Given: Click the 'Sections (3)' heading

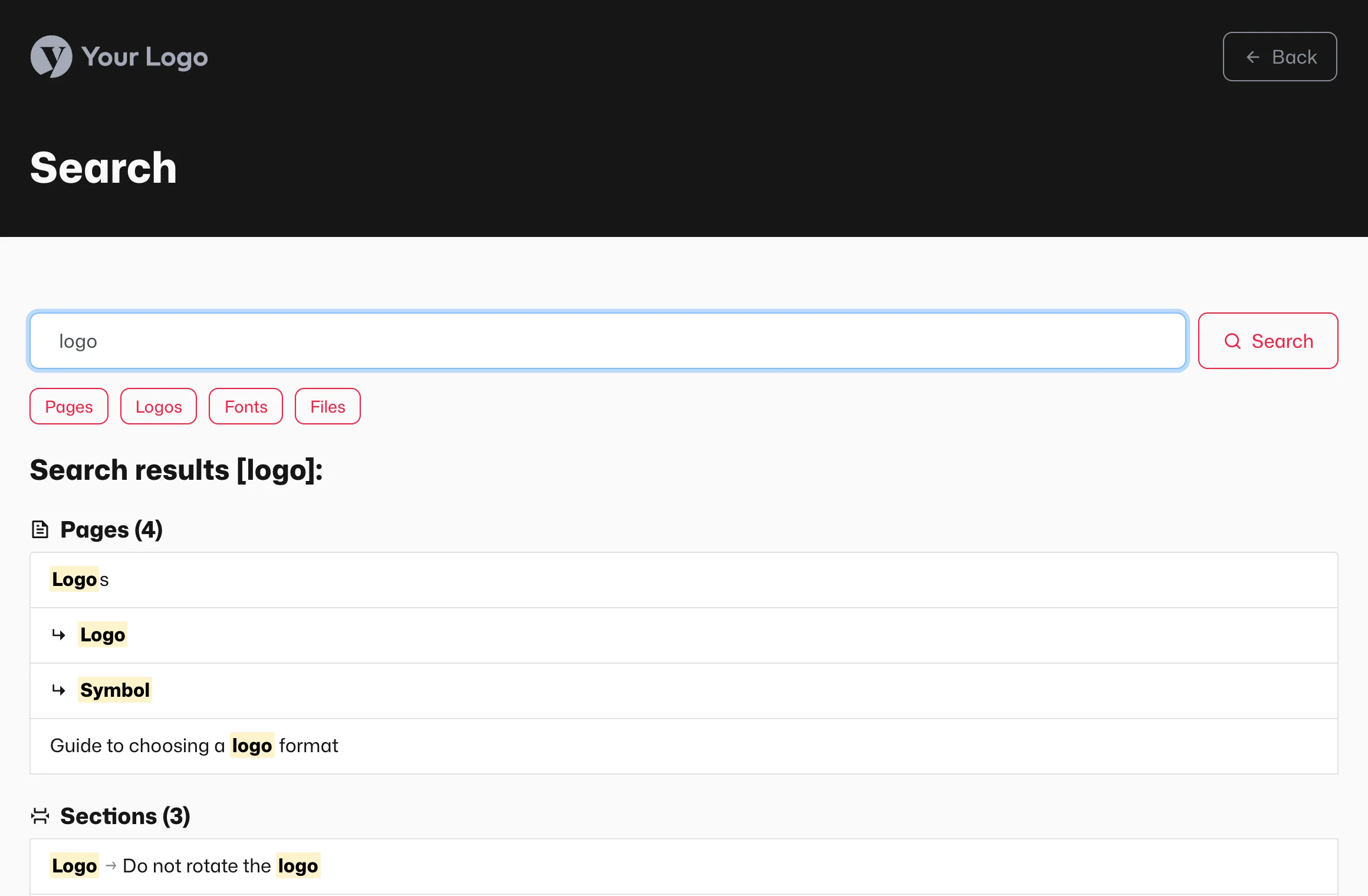Looking at the screenshot, I should click(x=125, y=816).
